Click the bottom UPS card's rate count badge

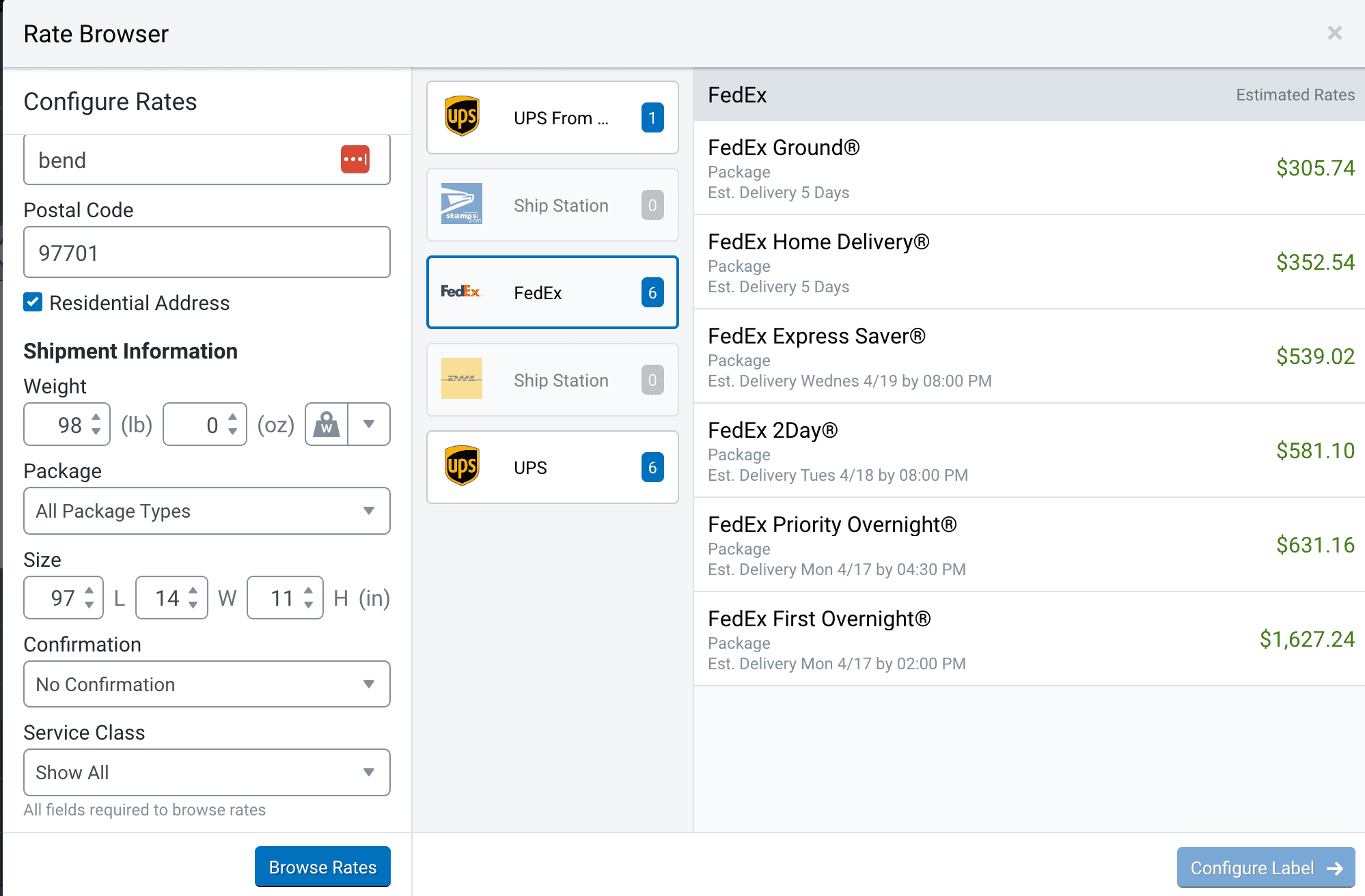click(x=652, y=467)
